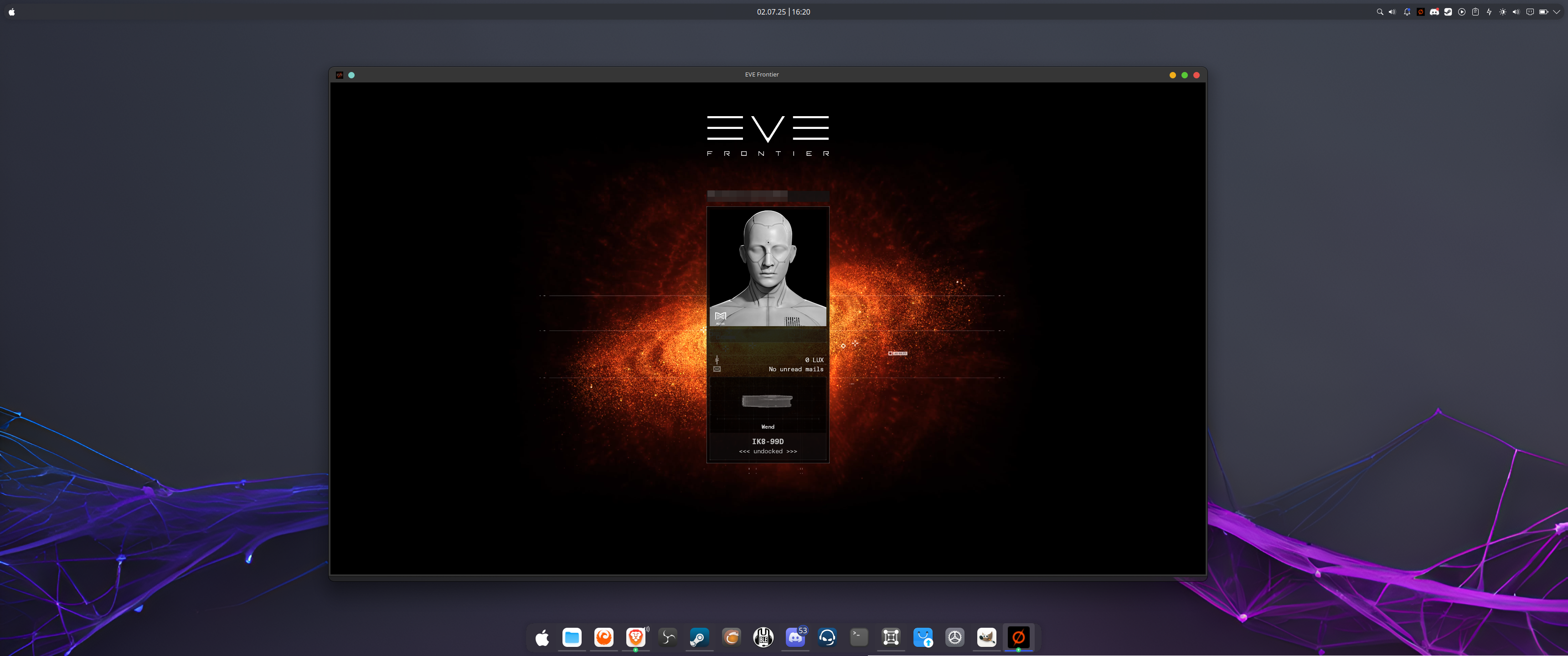Open the software store bag icon in the dock
Screen dimensions: 1568x656
point(923,637)
